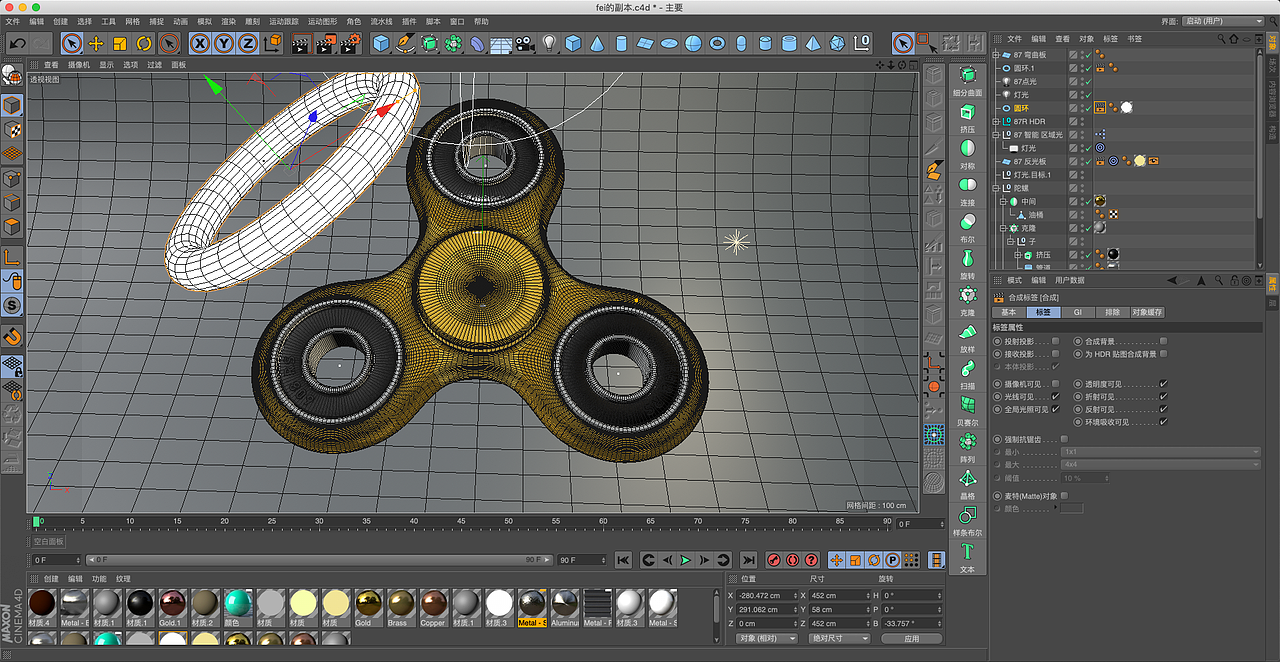Toggle the 接收投影 checkbox
The image size is (1280, 662).
(x=1055, y=354)
